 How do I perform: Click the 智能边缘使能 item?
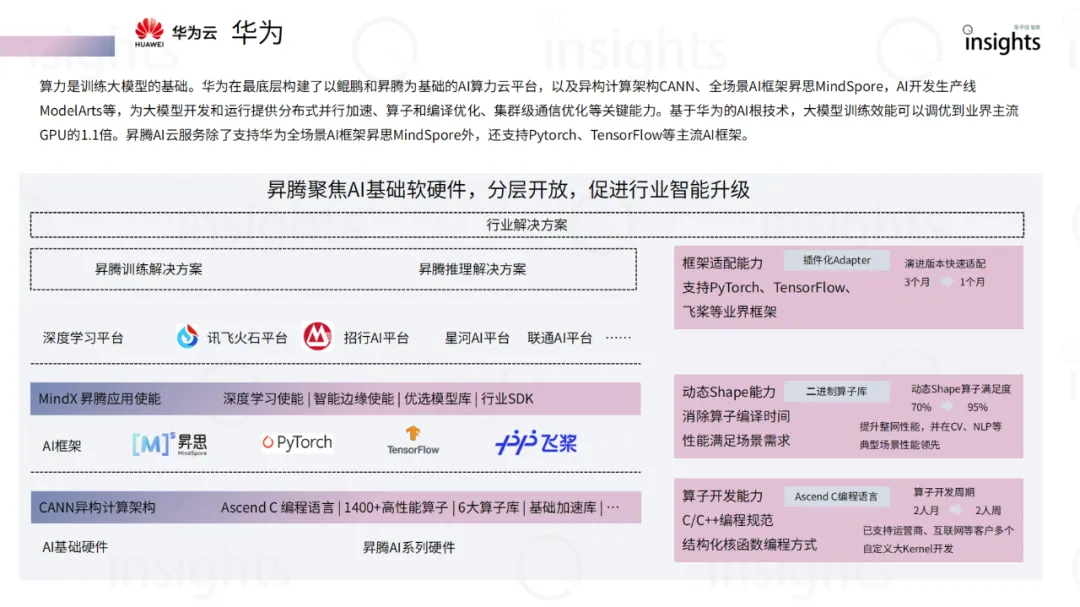click(354, 399)
